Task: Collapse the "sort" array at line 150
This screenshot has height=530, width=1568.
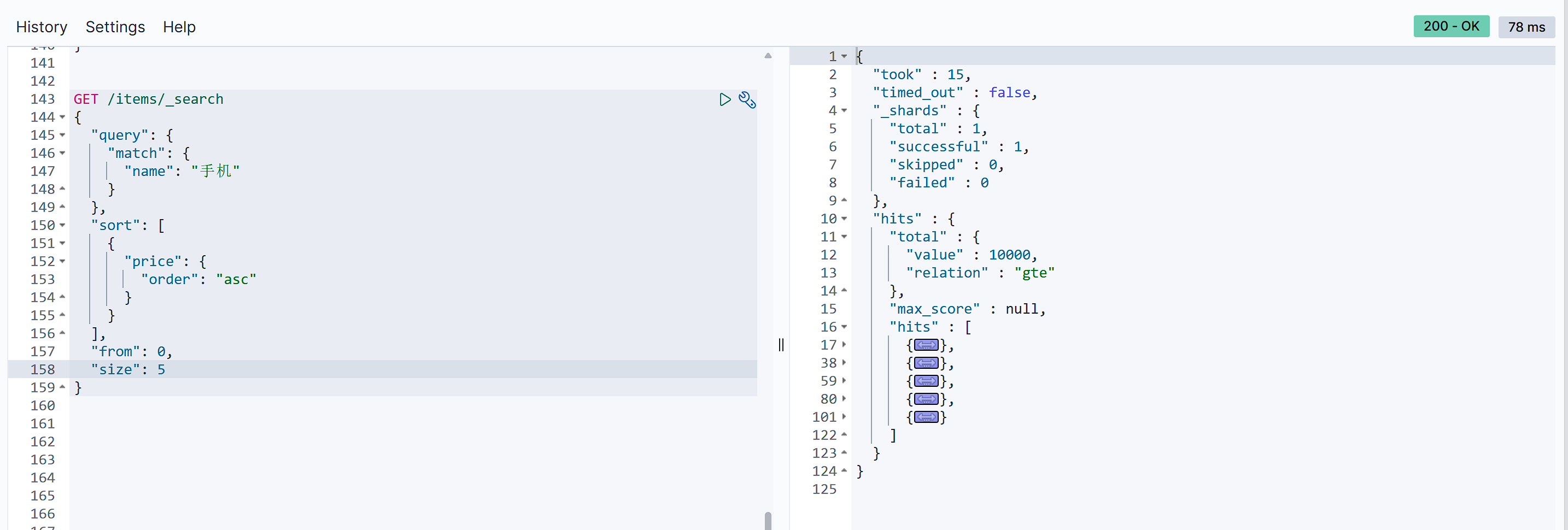Action: click(x=63, y=226)
